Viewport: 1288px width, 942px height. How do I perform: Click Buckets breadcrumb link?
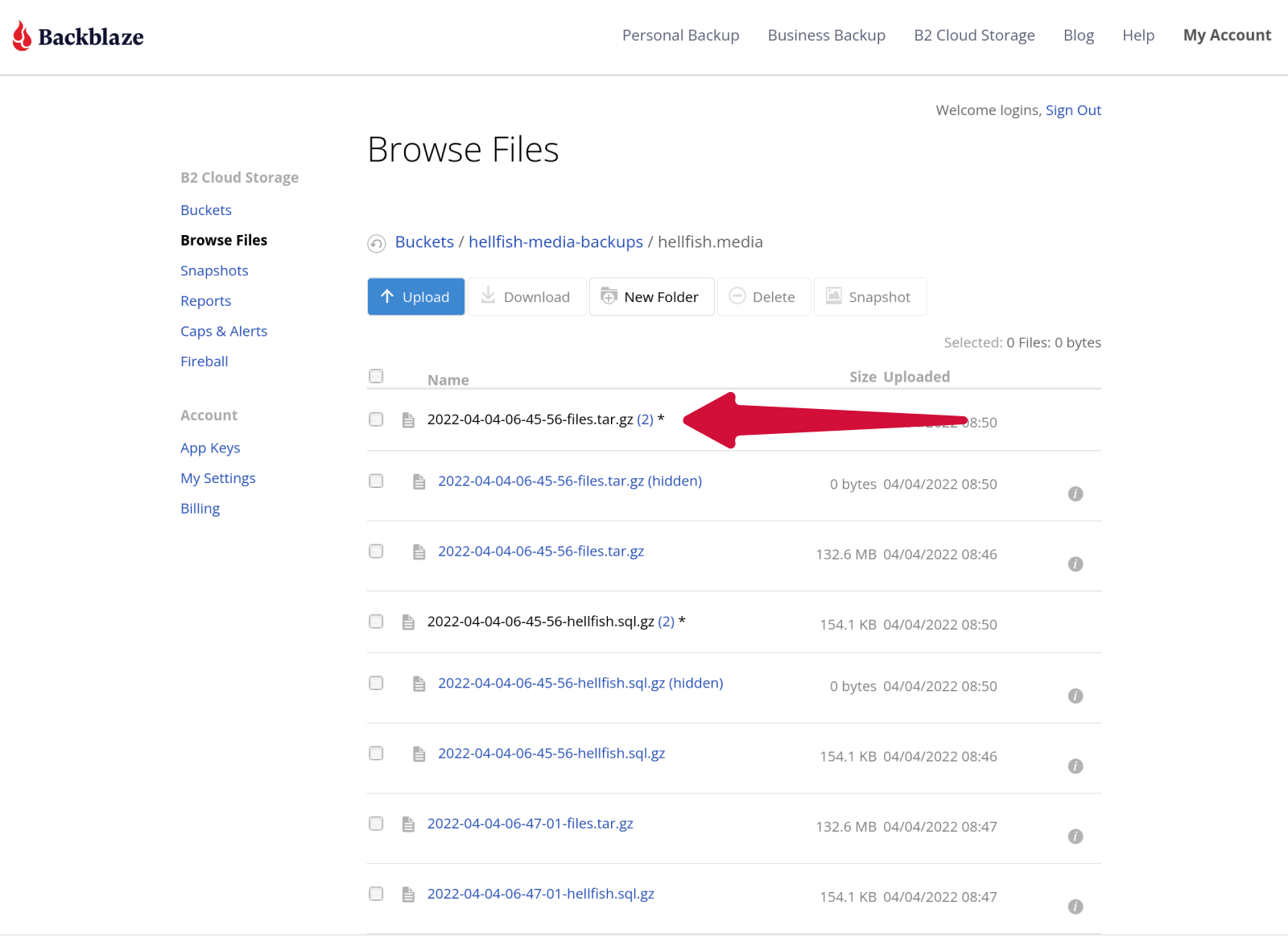pos(424,242)
